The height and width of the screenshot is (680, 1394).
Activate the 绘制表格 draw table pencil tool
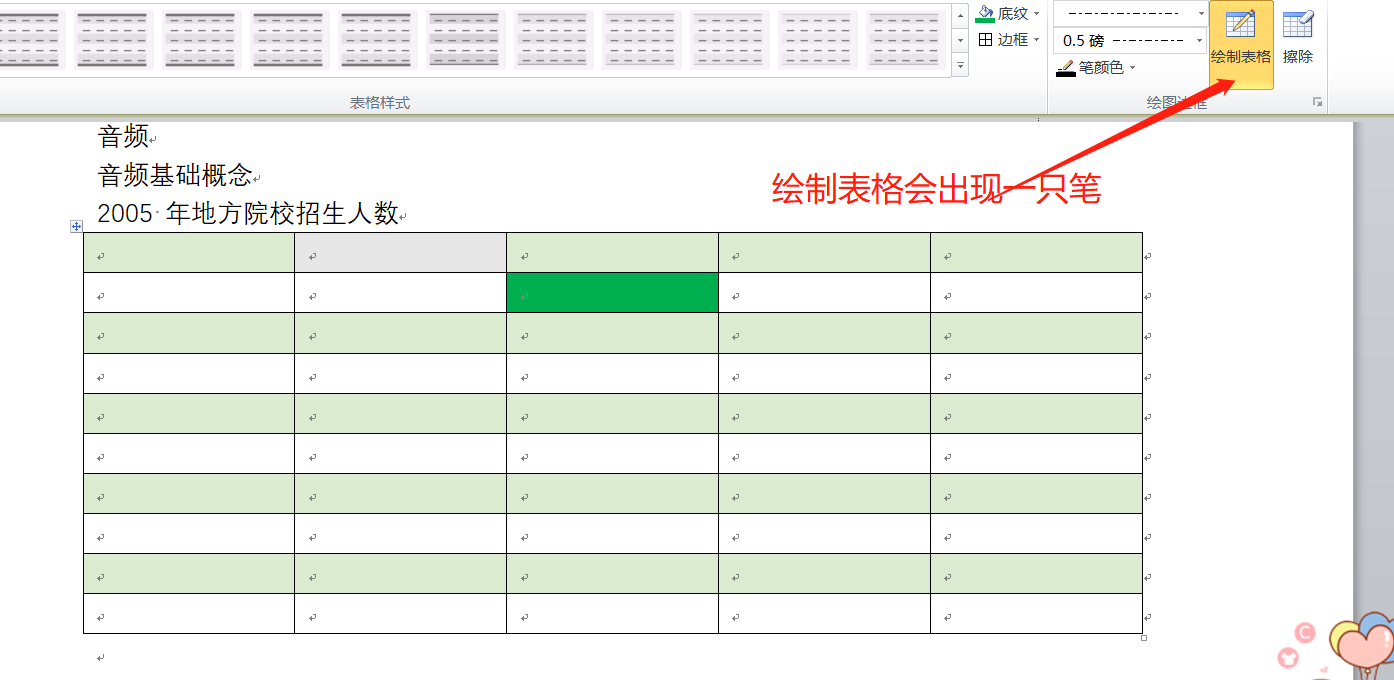pos(1241,40)
